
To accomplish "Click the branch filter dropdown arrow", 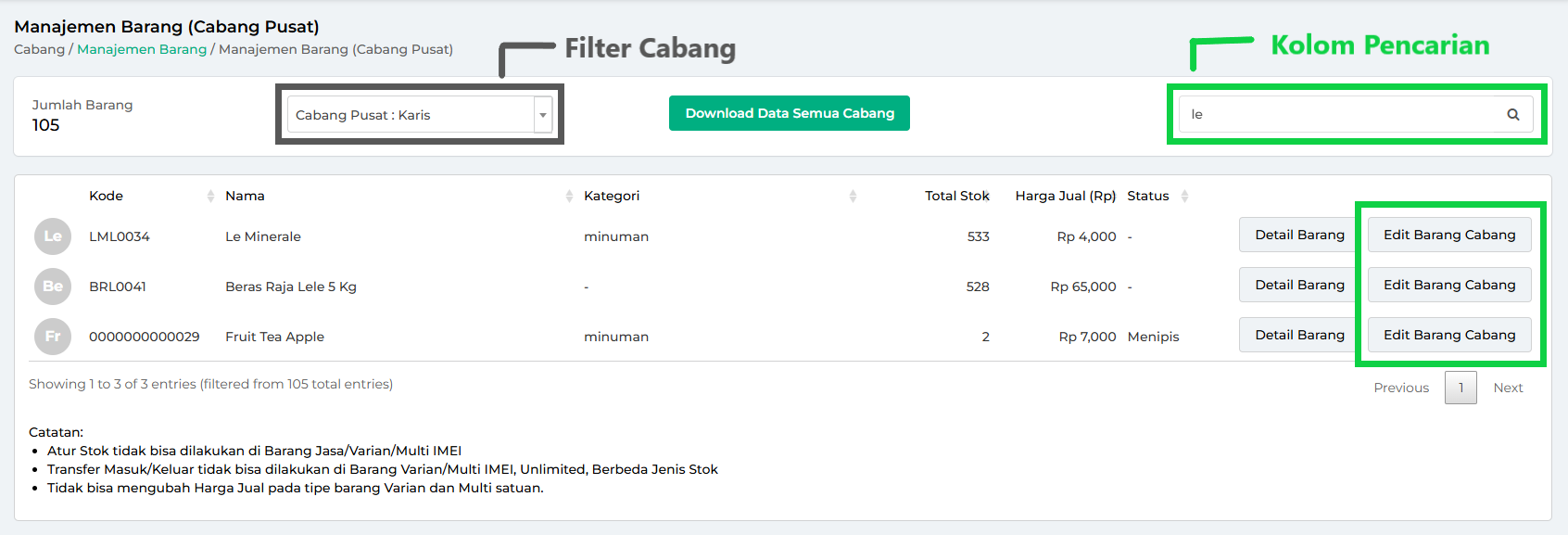I will (543, 115).
